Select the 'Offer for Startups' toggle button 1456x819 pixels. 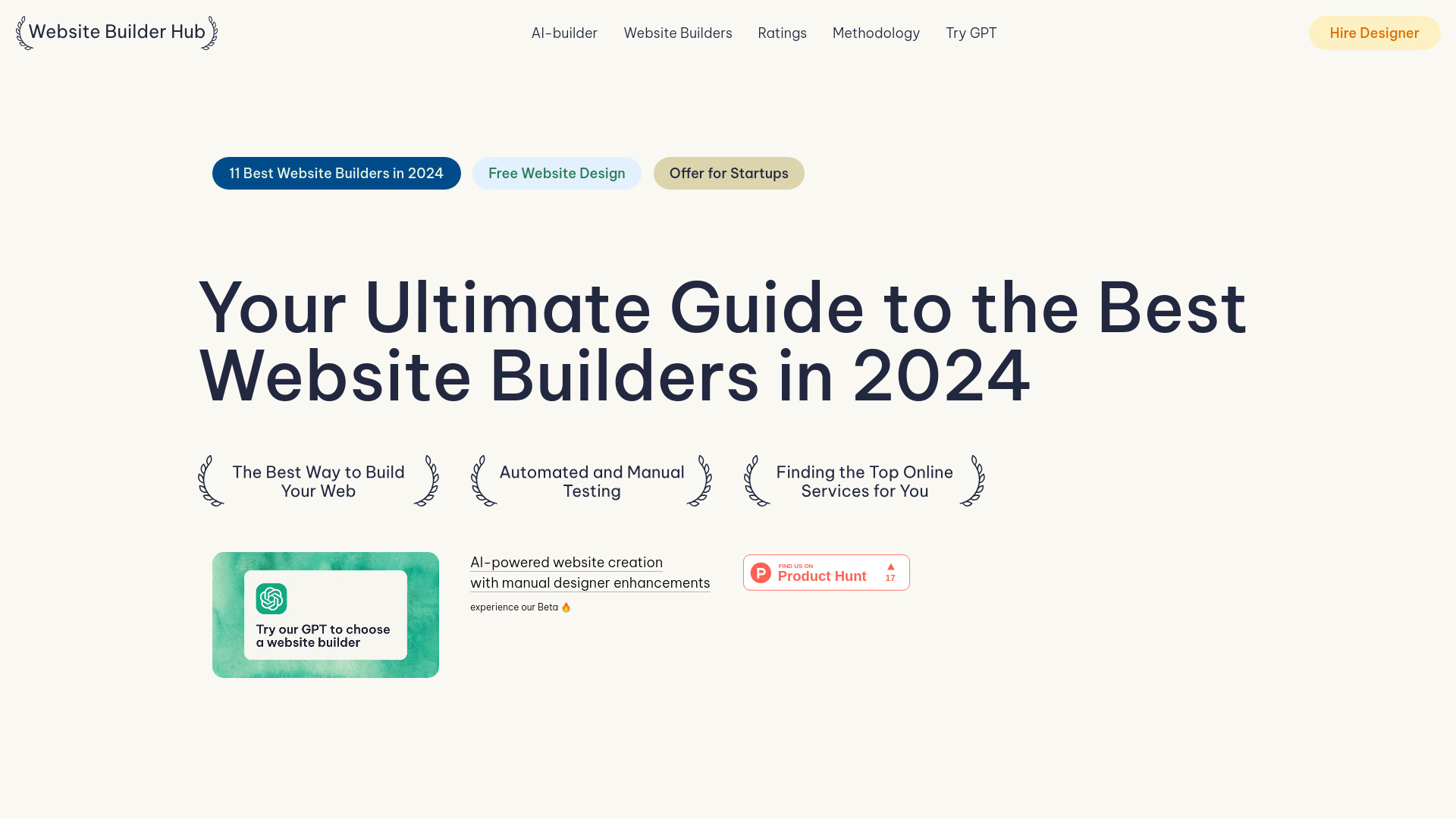click(729, 173)
